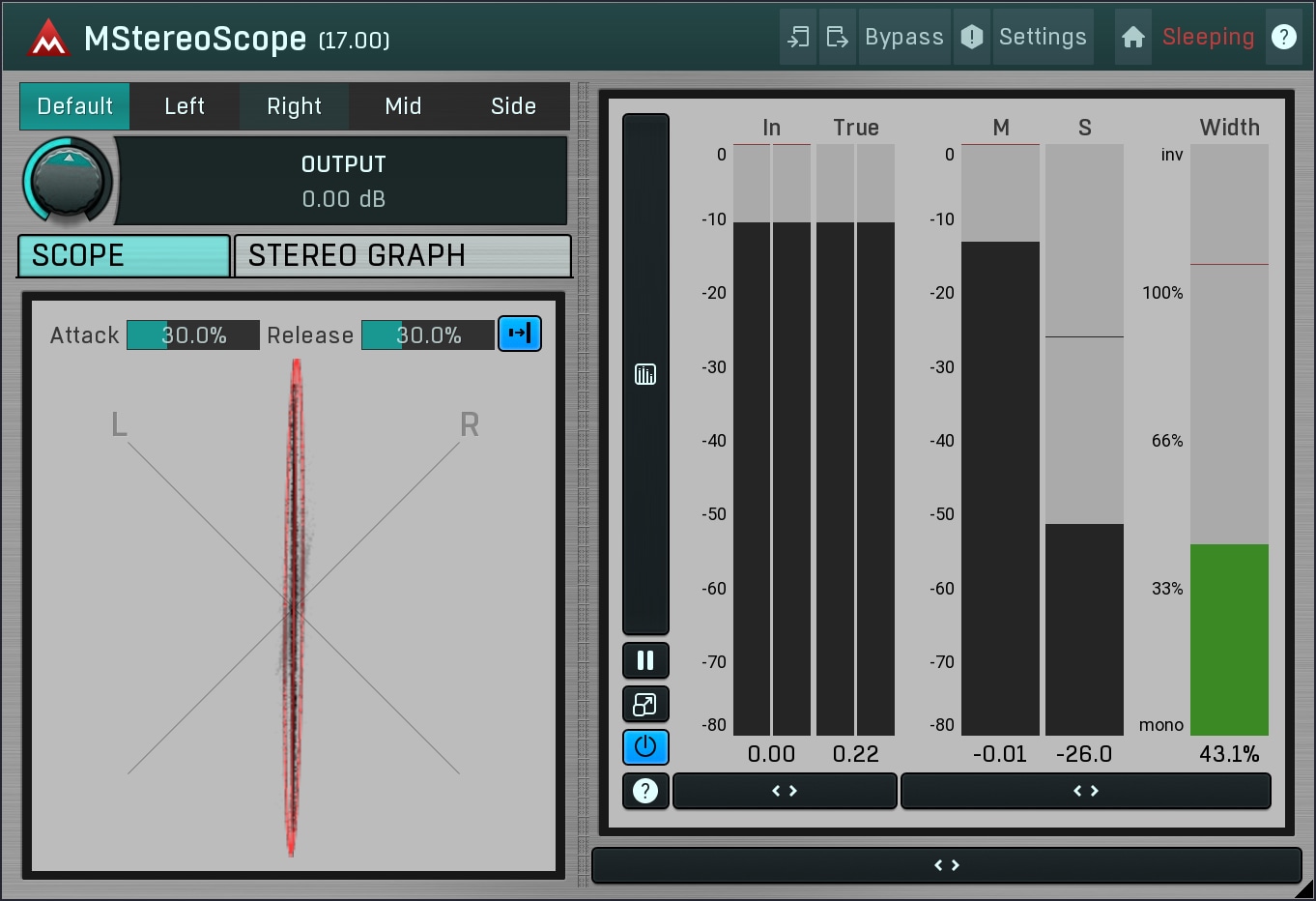Click the meter histogram icon

(645, 374)
